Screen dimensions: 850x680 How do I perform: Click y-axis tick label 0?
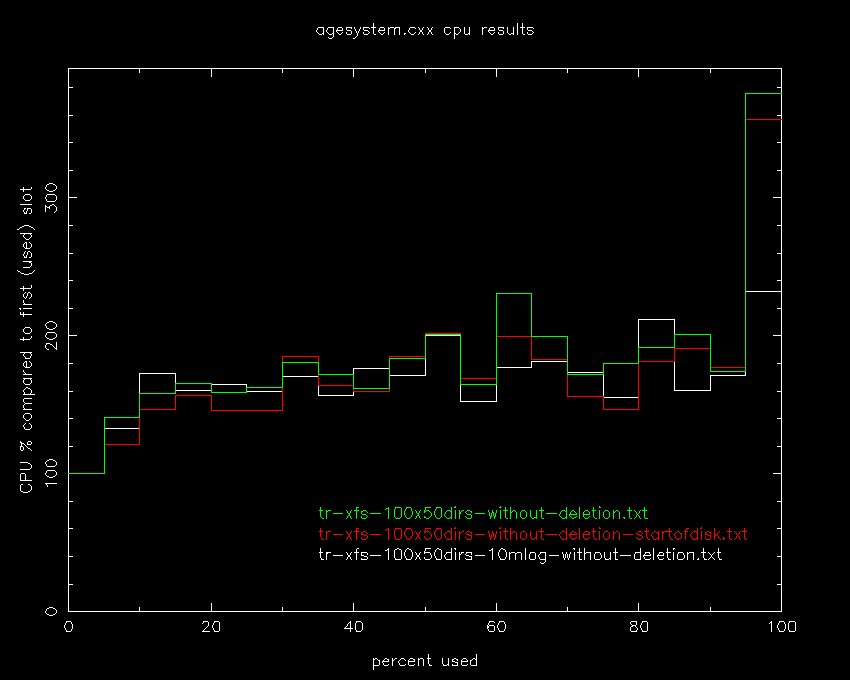(51, 611)
